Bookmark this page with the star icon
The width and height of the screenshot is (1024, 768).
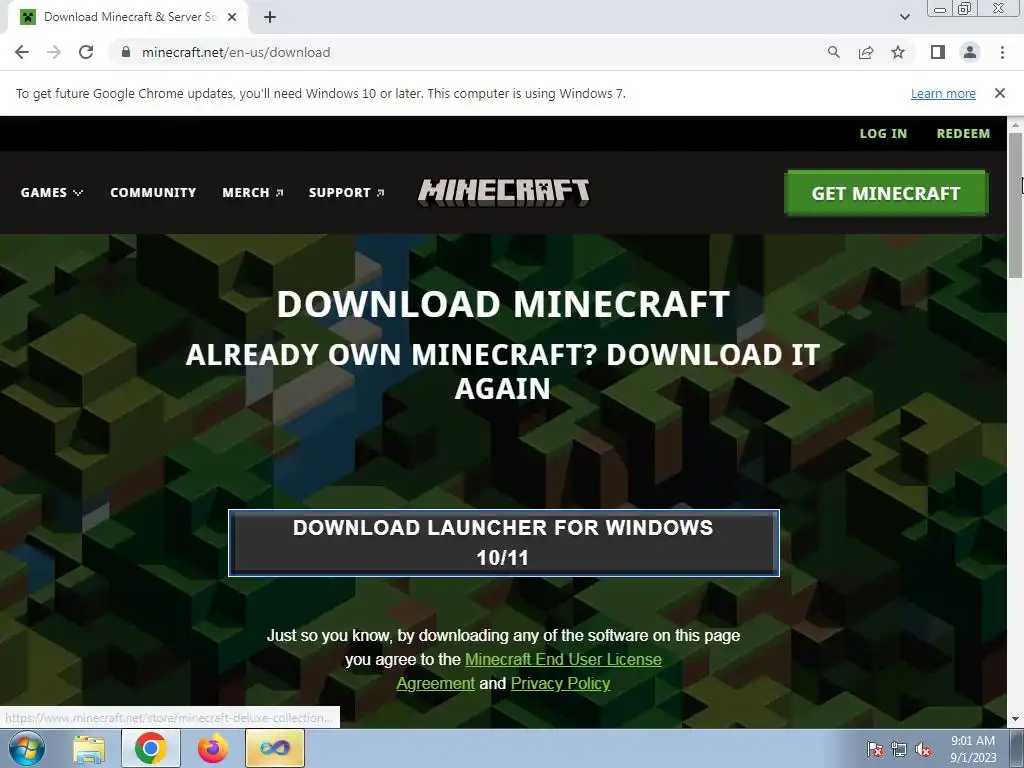pos(898,52)
